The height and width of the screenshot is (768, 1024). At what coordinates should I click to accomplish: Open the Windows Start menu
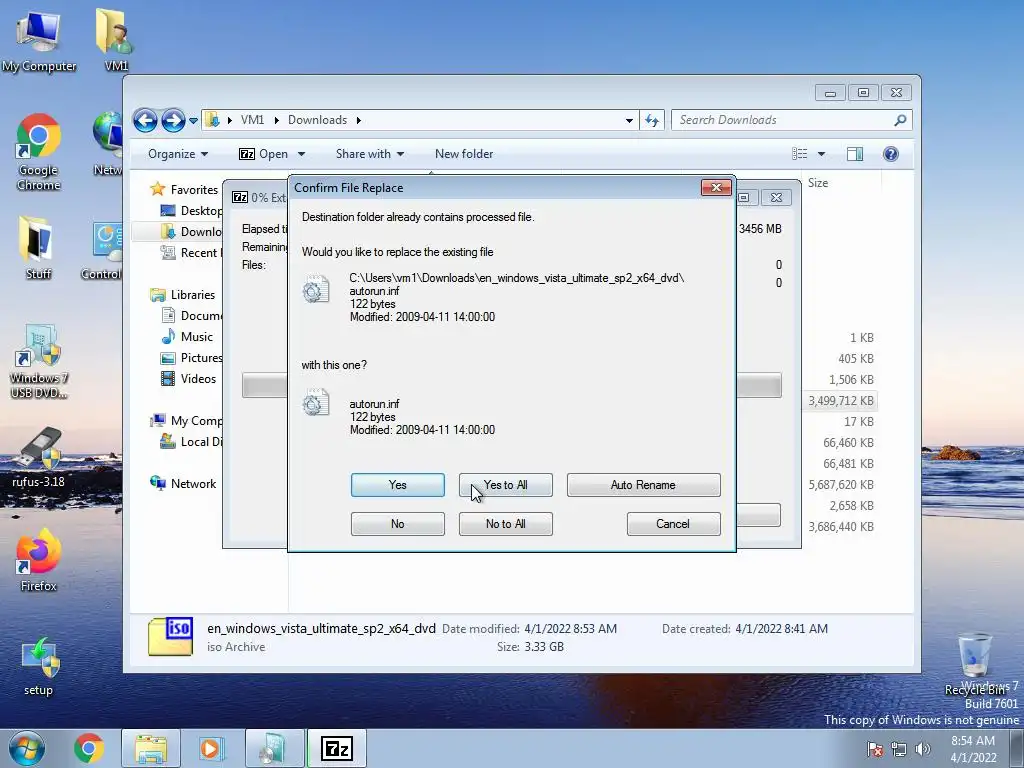27,748
